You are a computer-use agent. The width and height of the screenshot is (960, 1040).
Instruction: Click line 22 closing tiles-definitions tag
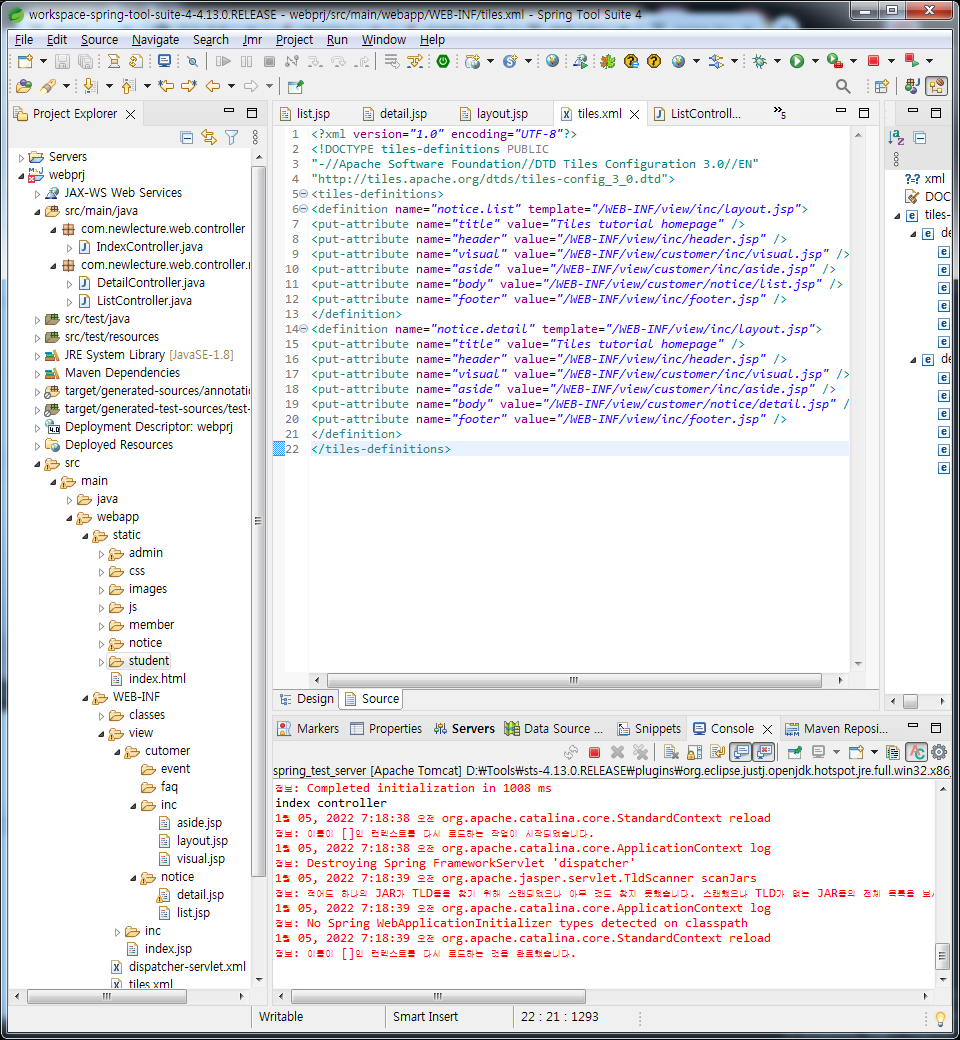click(381, 449)
